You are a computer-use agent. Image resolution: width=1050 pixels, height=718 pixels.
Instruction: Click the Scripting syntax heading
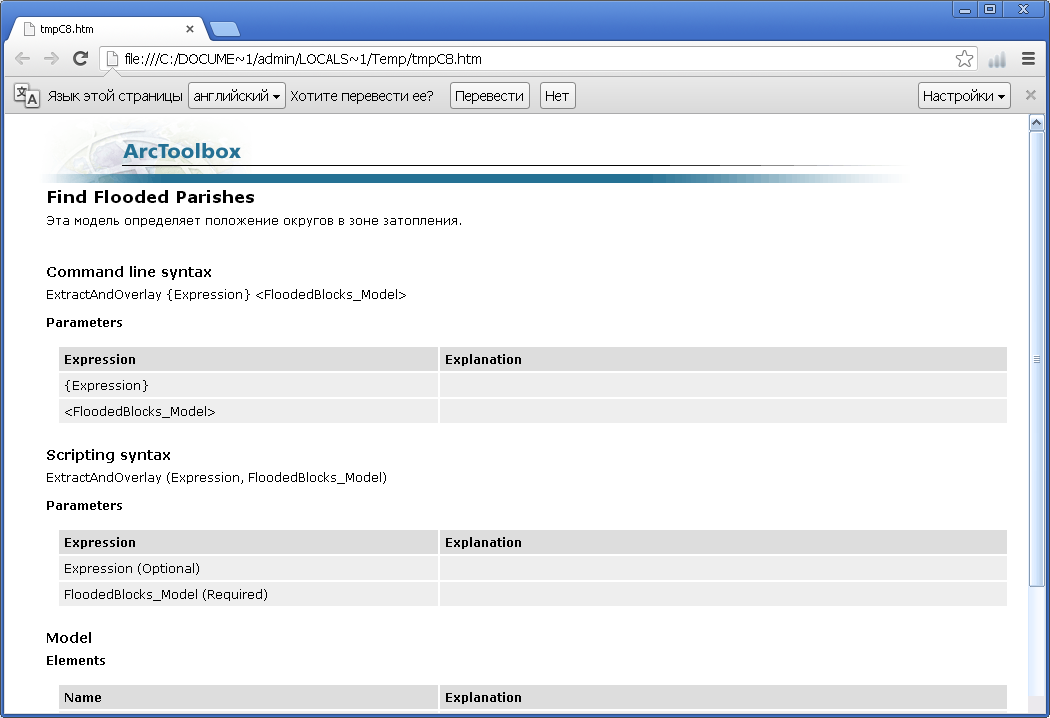pos(108,455)
